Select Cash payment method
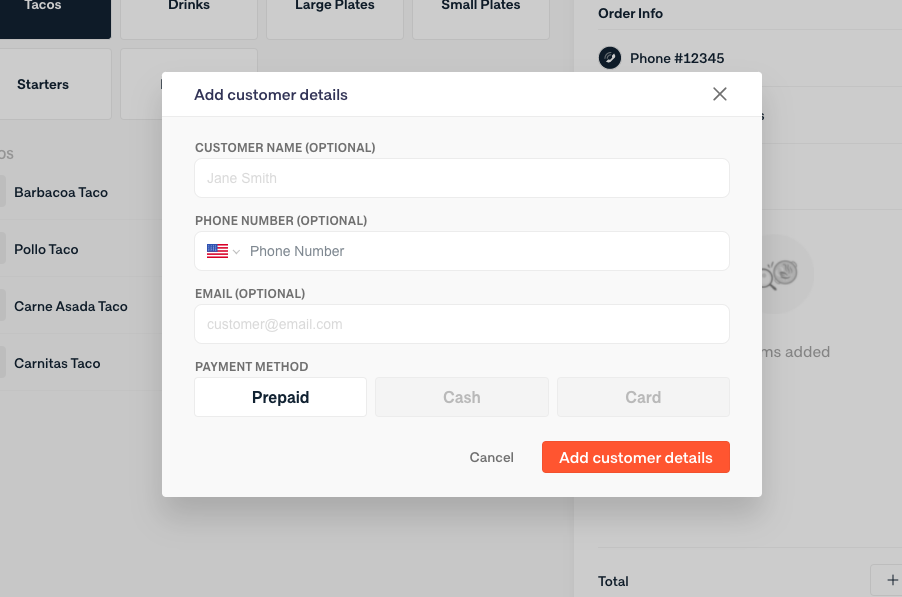The image size is (902, 597). [x=462, y=397]
